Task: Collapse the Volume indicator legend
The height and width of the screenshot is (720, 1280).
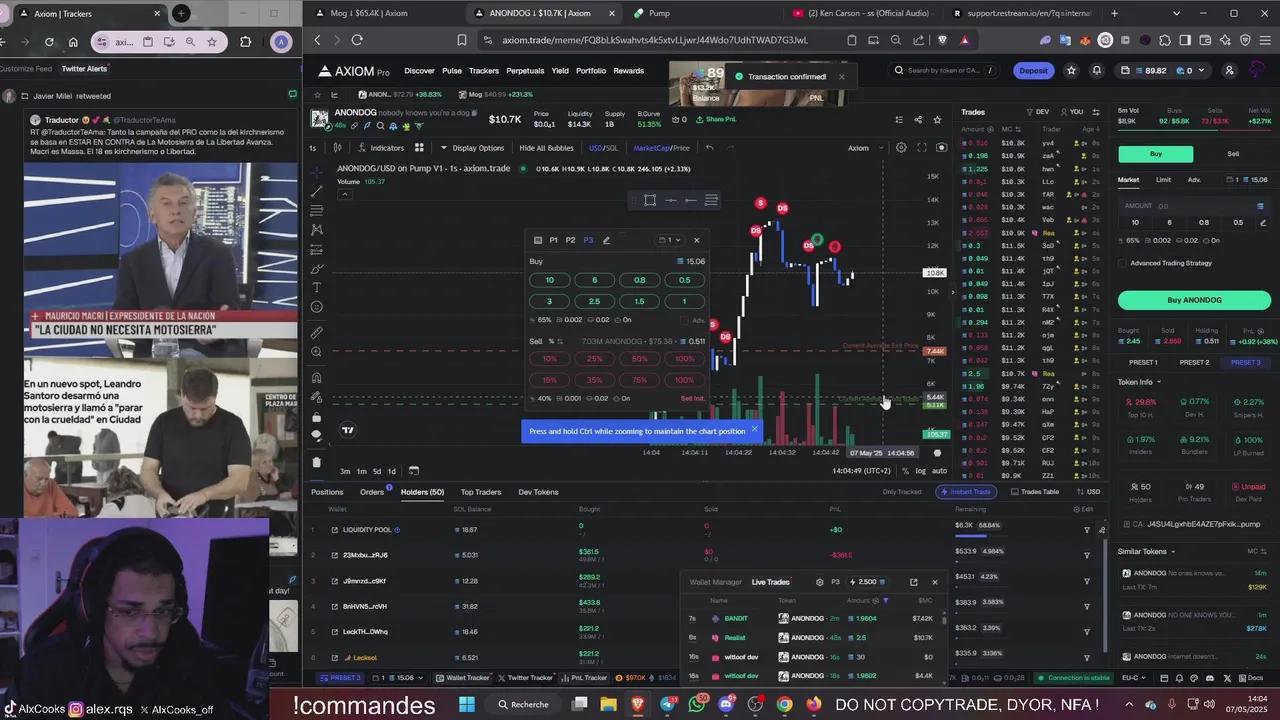Action: (x=344, y=194)
